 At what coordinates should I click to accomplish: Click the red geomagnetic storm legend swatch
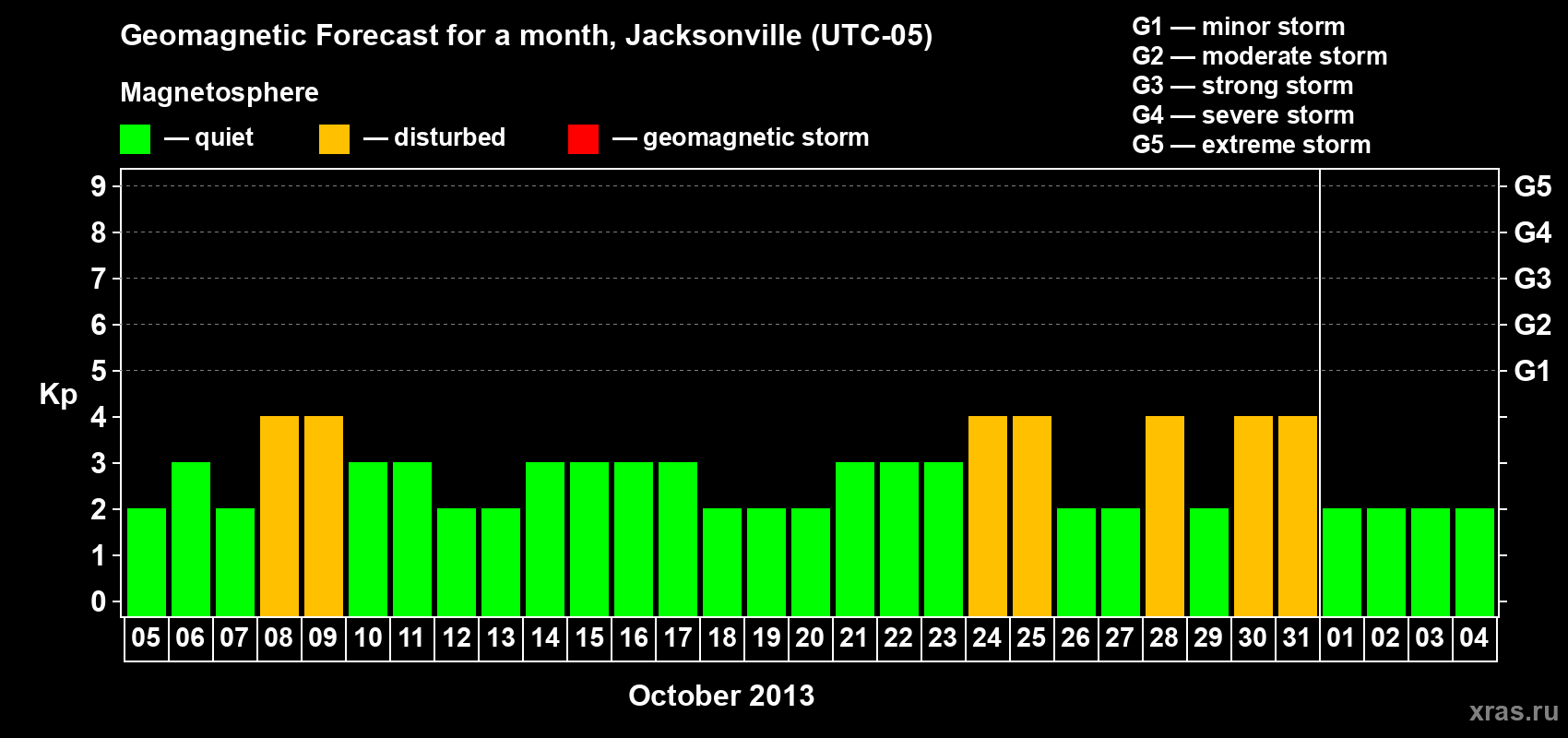coord(583,138)
